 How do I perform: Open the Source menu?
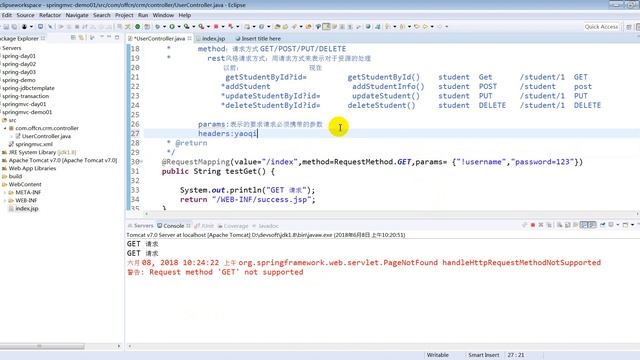pos(25,15)
